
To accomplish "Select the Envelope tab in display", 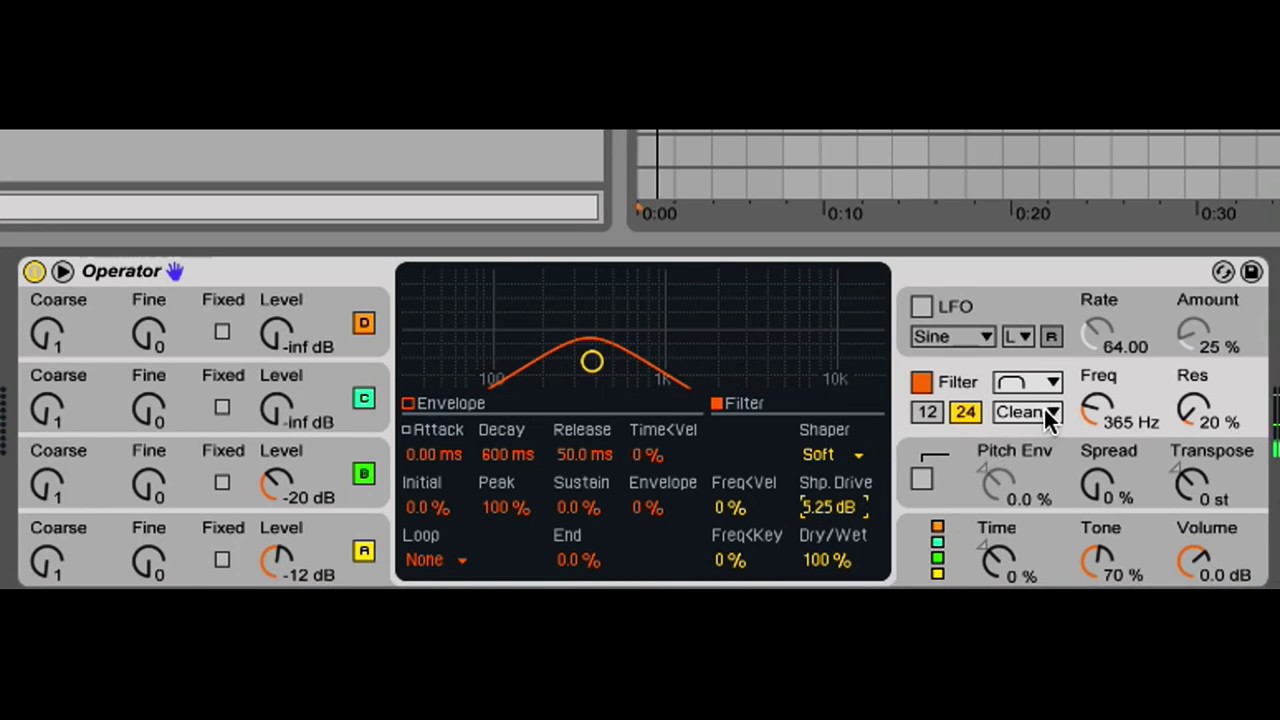I will coord(443,403).
